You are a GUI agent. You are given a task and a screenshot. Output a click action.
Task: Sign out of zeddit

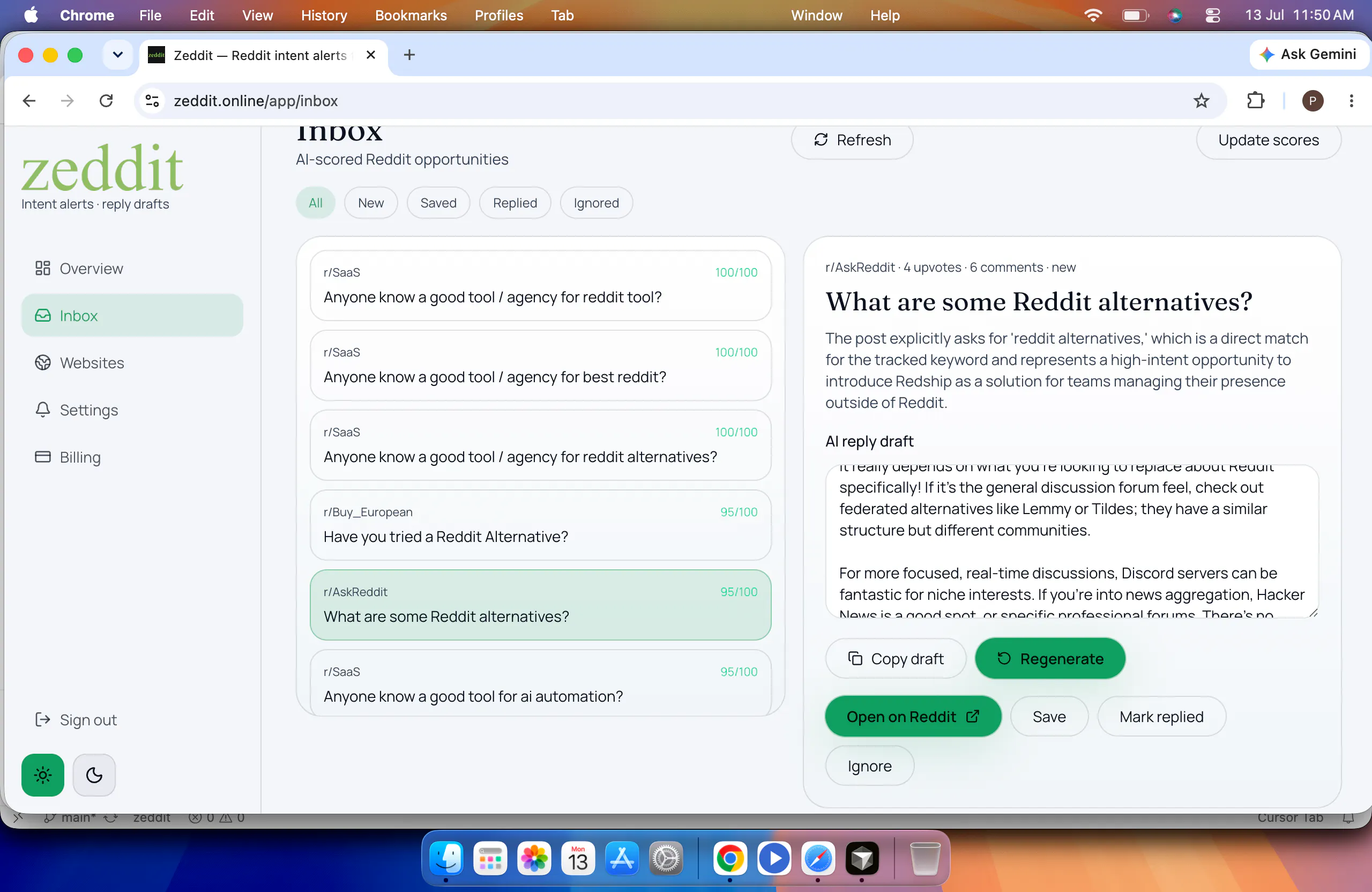(76, 719)
